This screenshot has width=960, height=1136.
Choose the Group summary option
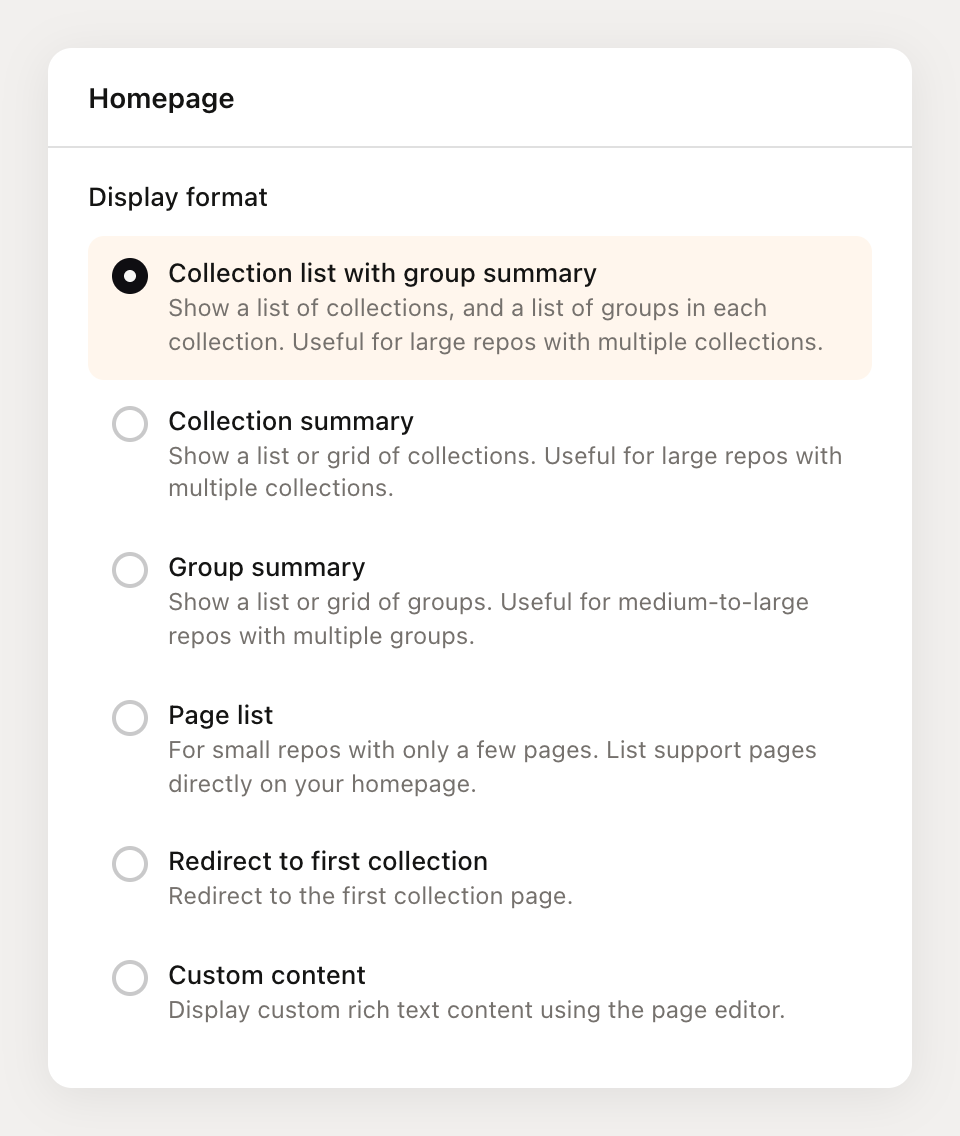pyautogui.click(x=129, y=570)
